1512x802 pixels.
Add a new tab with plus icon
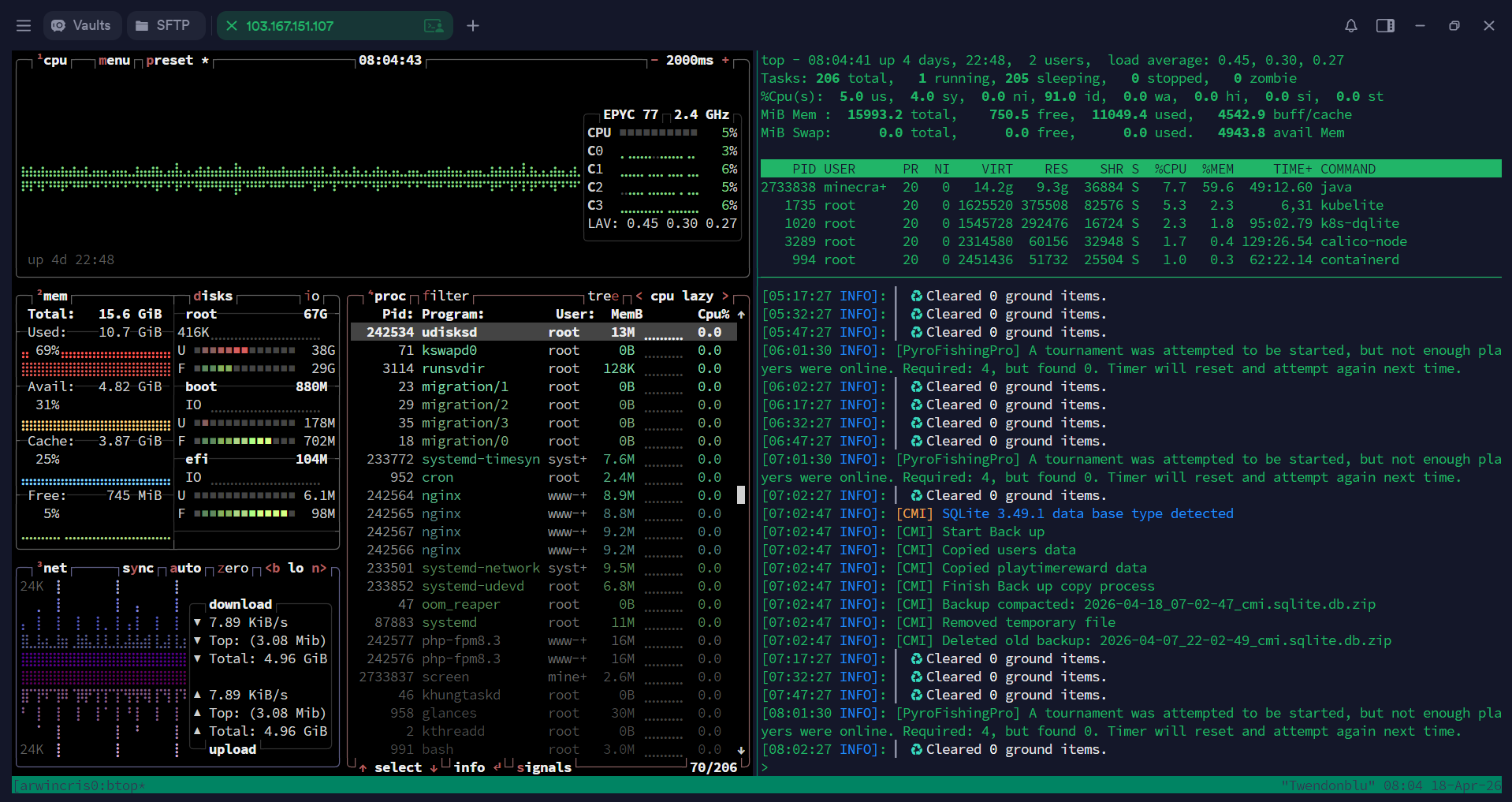[x=473, y=26]
